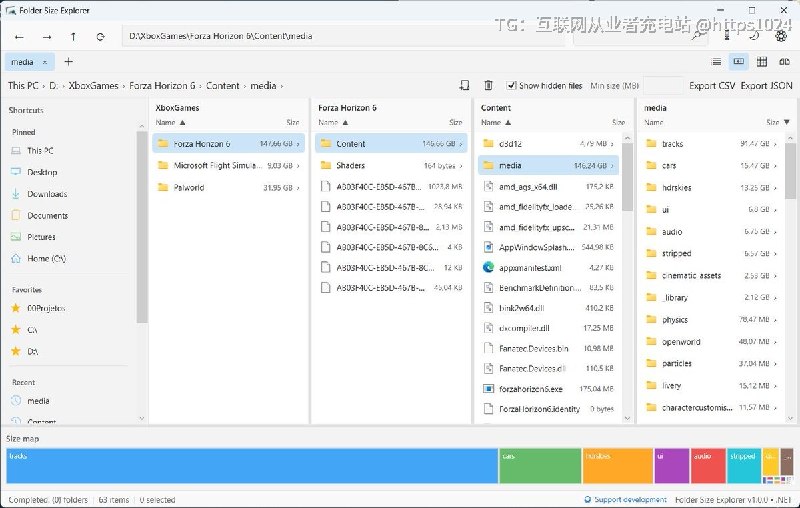This screenshot has width=800, height=508.
Task: Select bink2w64.dll in Content
Action: pyautogui.click(x=548, y=308)
